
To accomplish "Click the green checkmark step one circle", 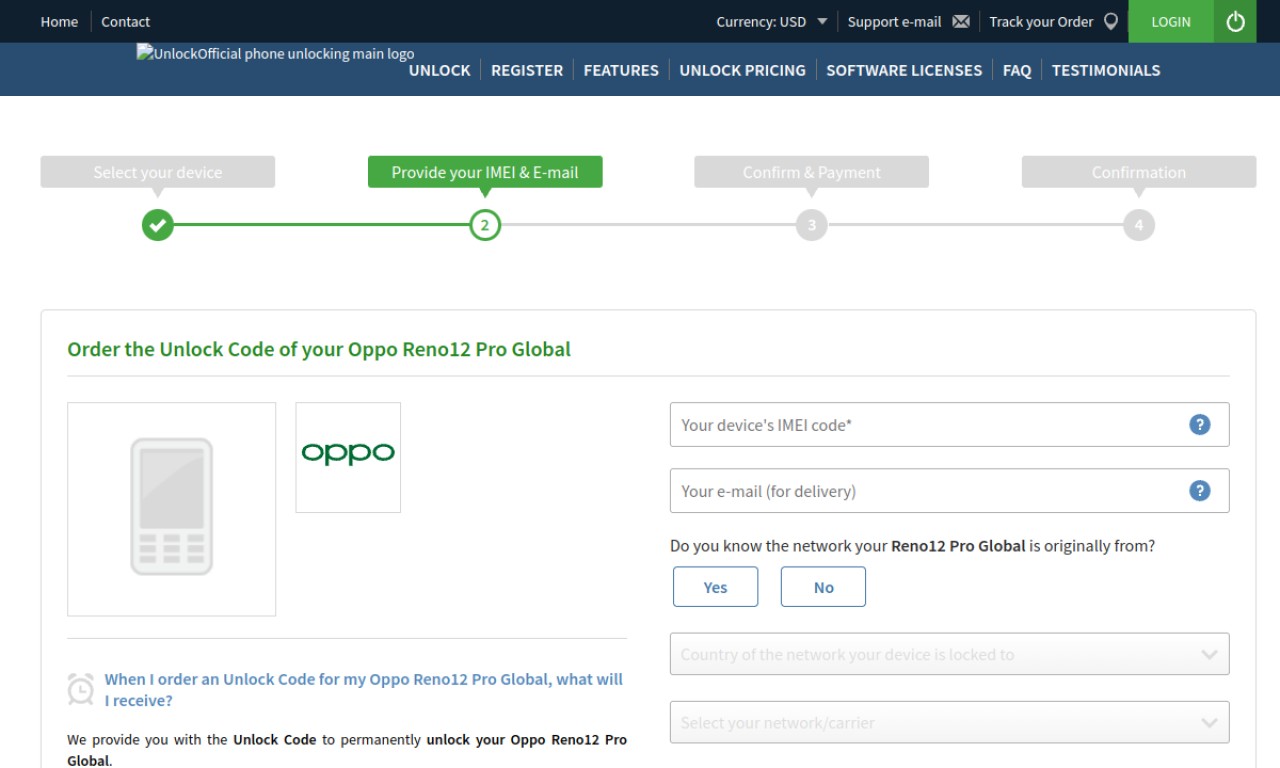I will 158,225.
